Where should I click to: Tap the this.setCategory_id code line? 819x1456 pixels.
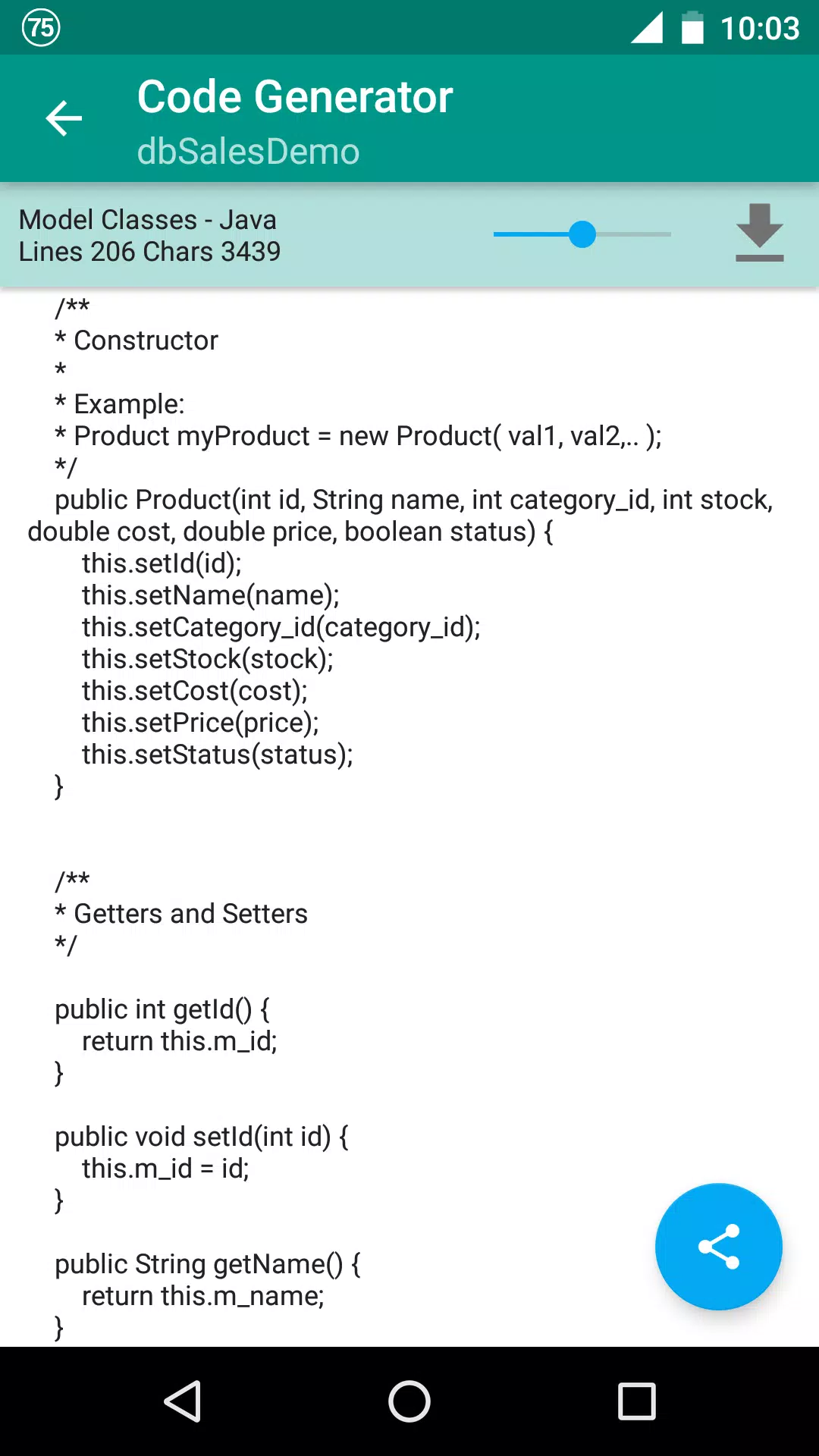[x=281, y=627]
